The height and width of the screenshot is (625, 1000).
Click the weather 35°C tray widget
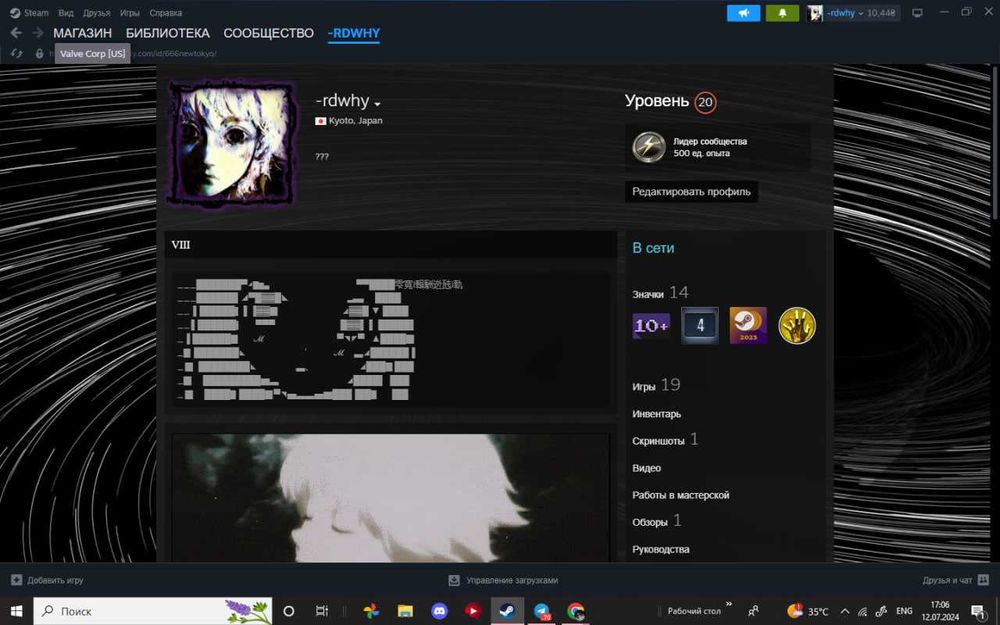click(x=808, y=611)
